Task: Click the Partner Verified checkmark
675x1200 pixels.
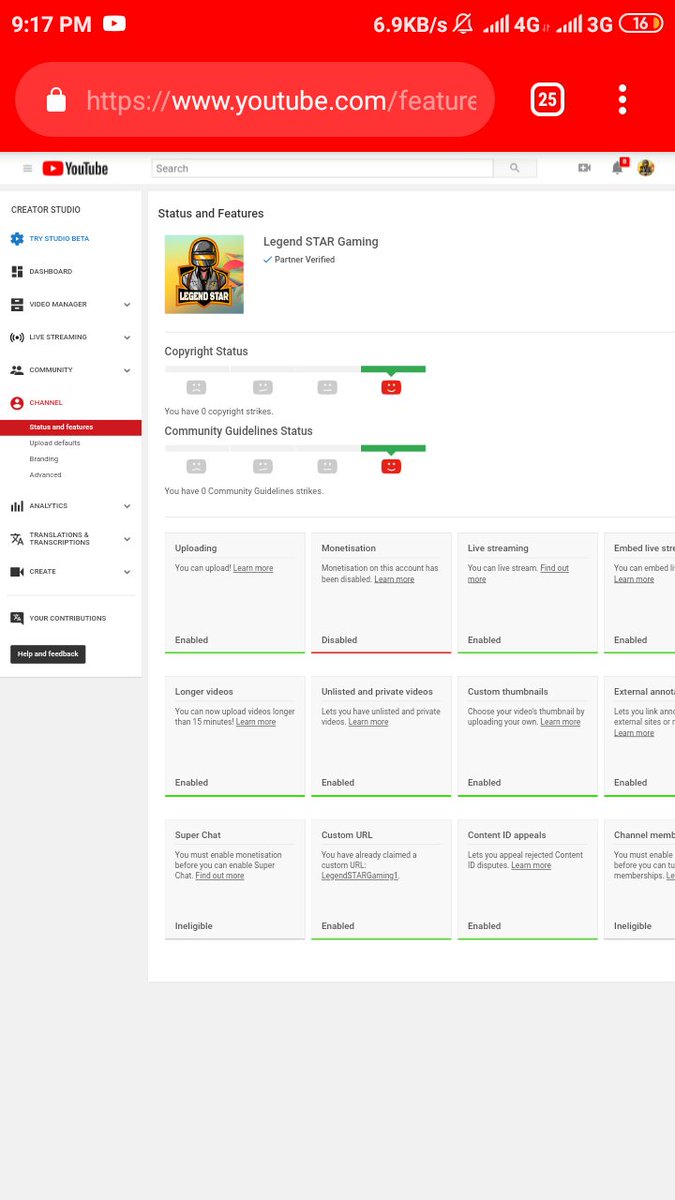Action: point(268,260)
